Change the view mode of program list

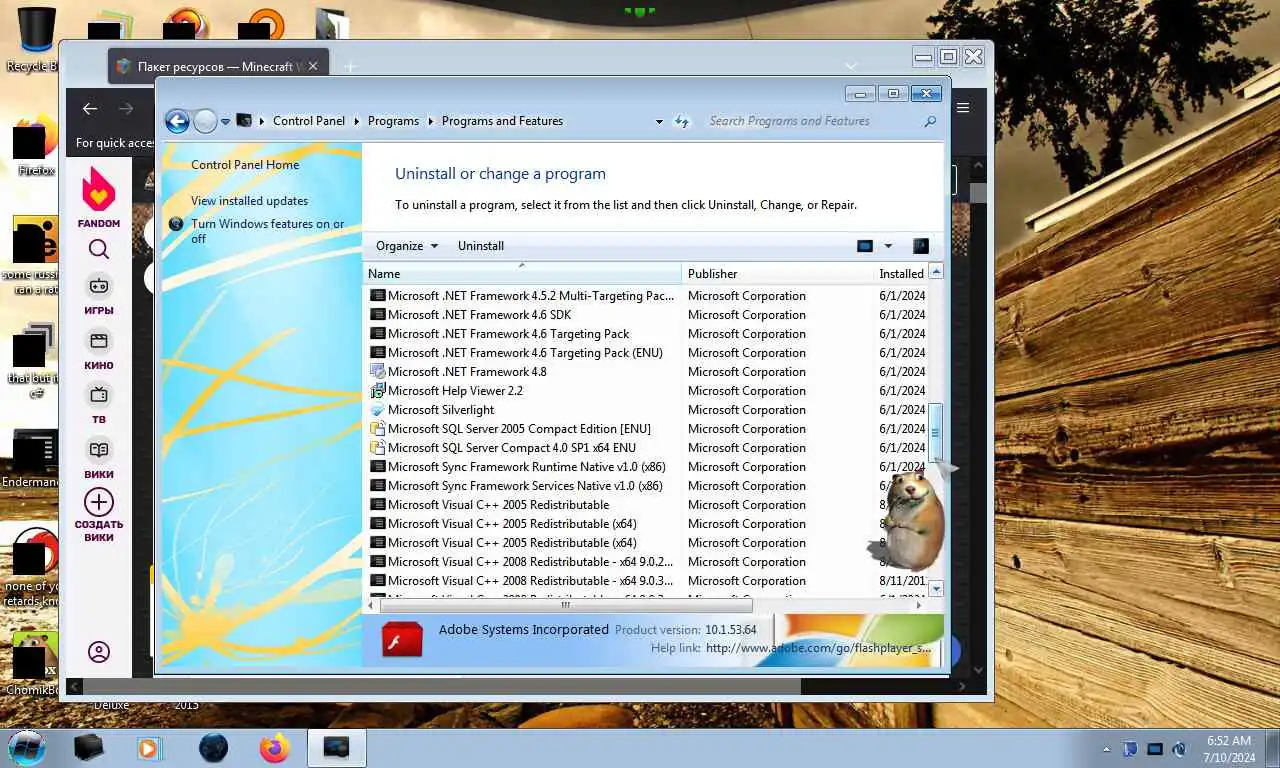[865, 246]
